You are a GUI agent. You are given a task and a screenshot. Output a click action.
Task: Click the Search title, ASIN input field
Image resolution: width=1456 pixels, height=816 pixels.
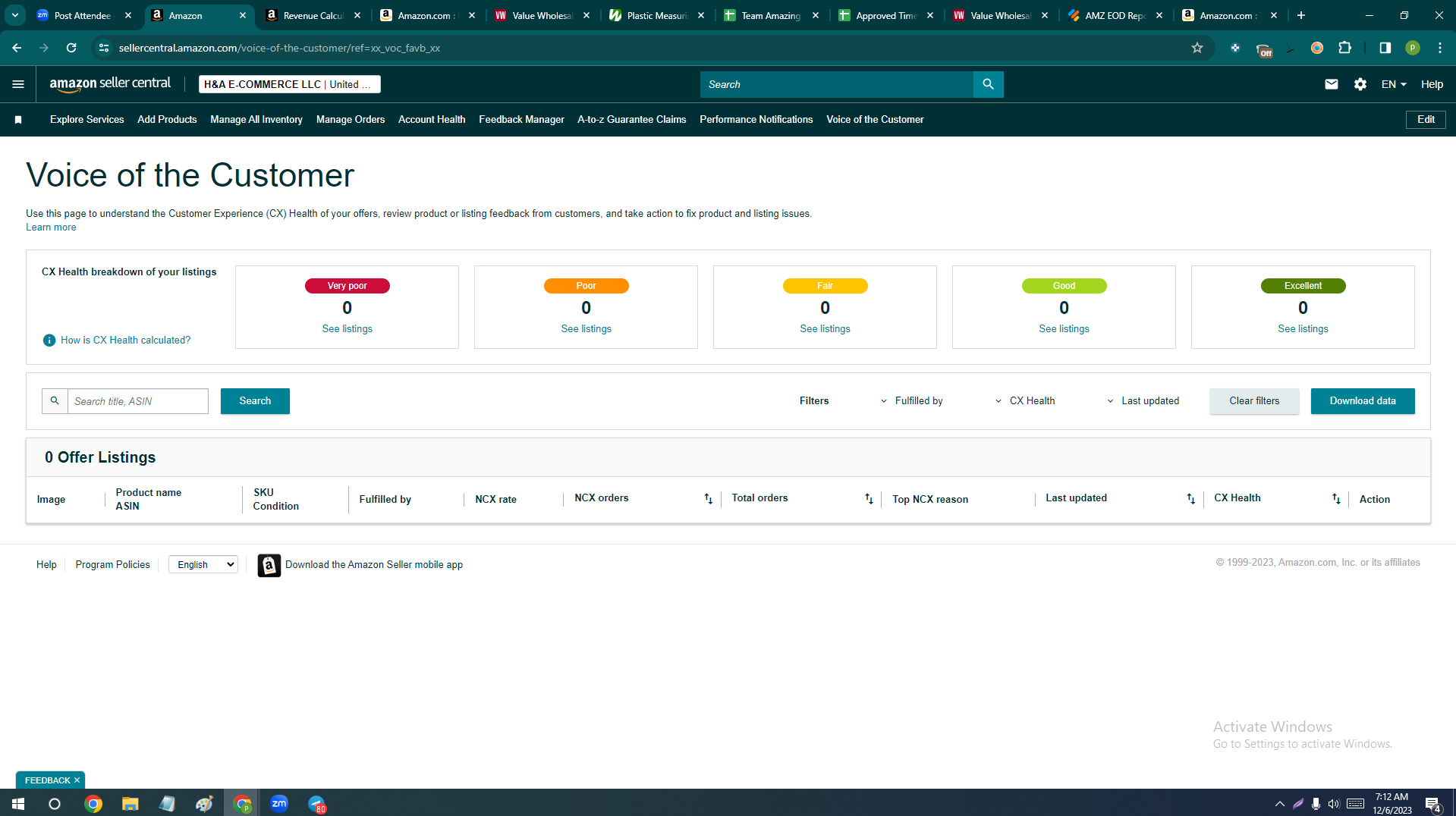click(138, 401)
